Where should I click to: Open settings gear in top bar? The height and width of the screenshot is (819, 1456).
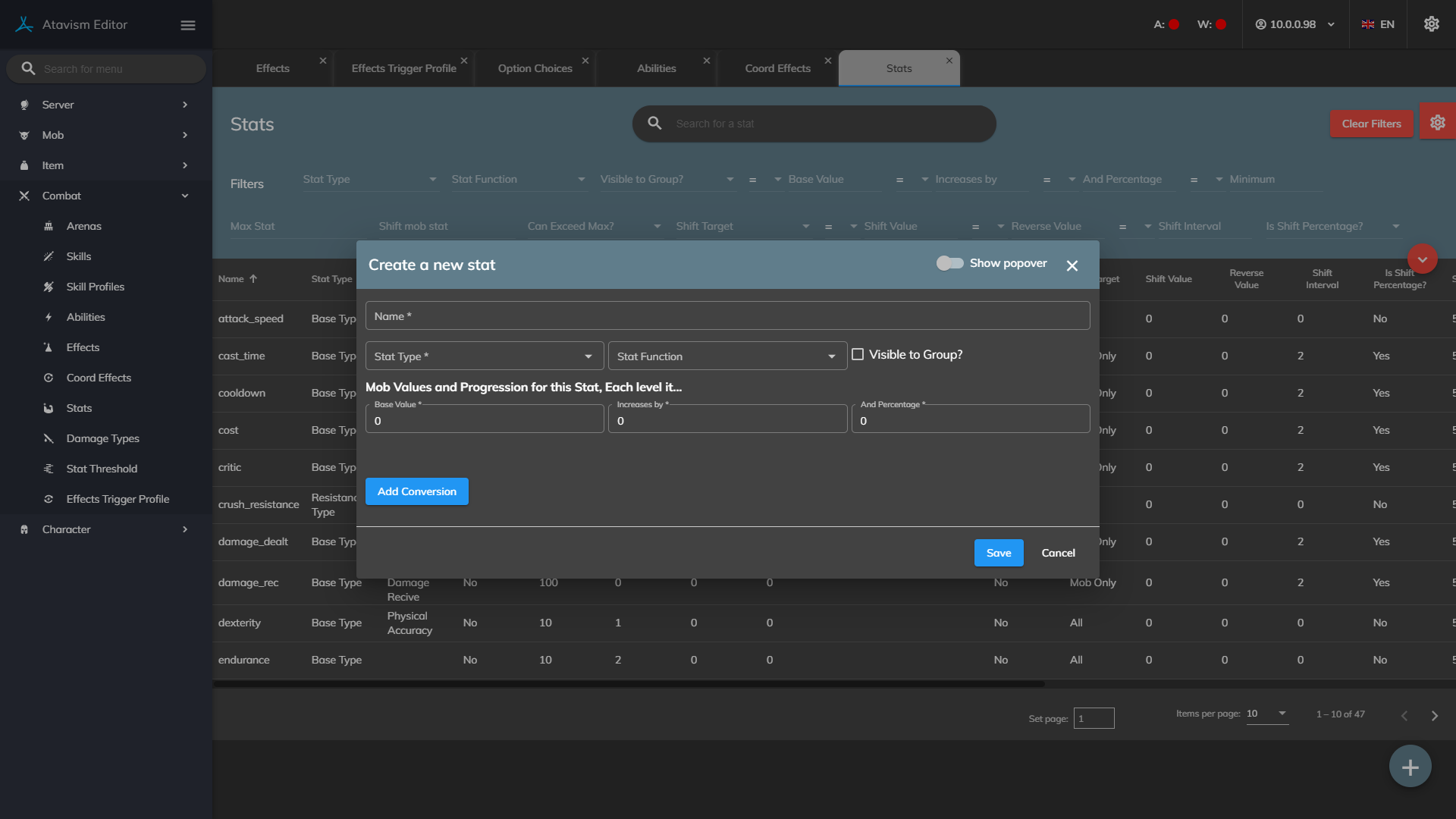click(1431, 24)
